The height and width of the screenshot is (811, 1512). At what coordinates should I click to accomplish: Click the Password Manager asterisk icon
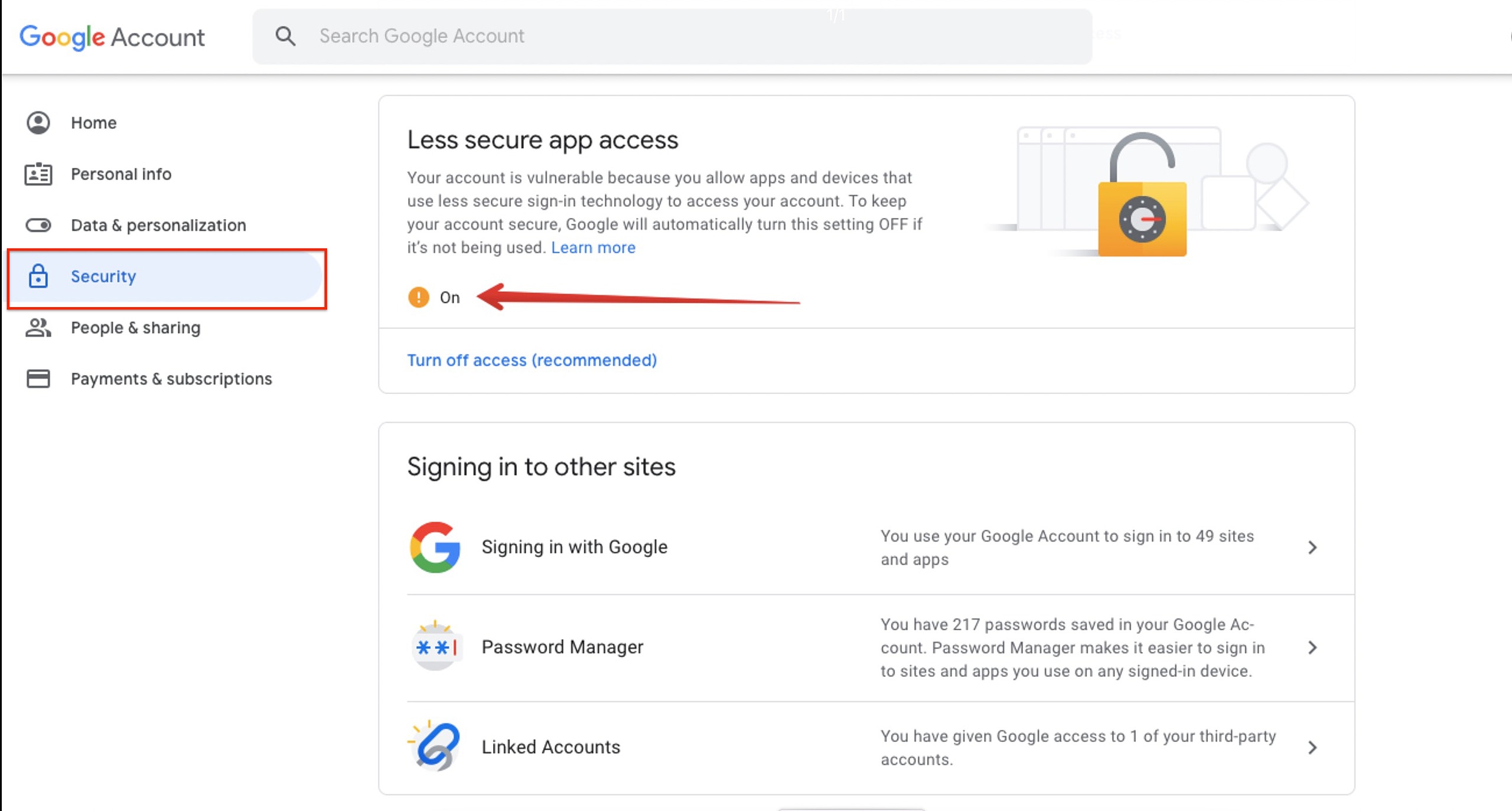click(x=436, y=647)
